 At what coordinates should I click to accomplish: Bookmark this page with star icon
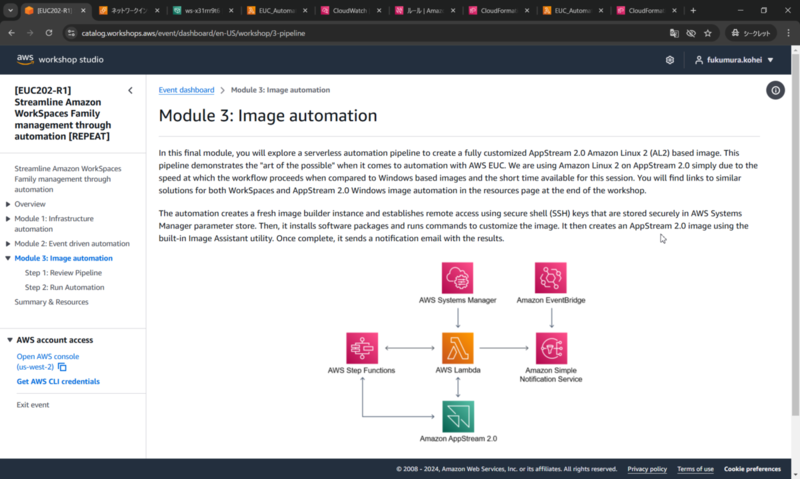[708, 33]
